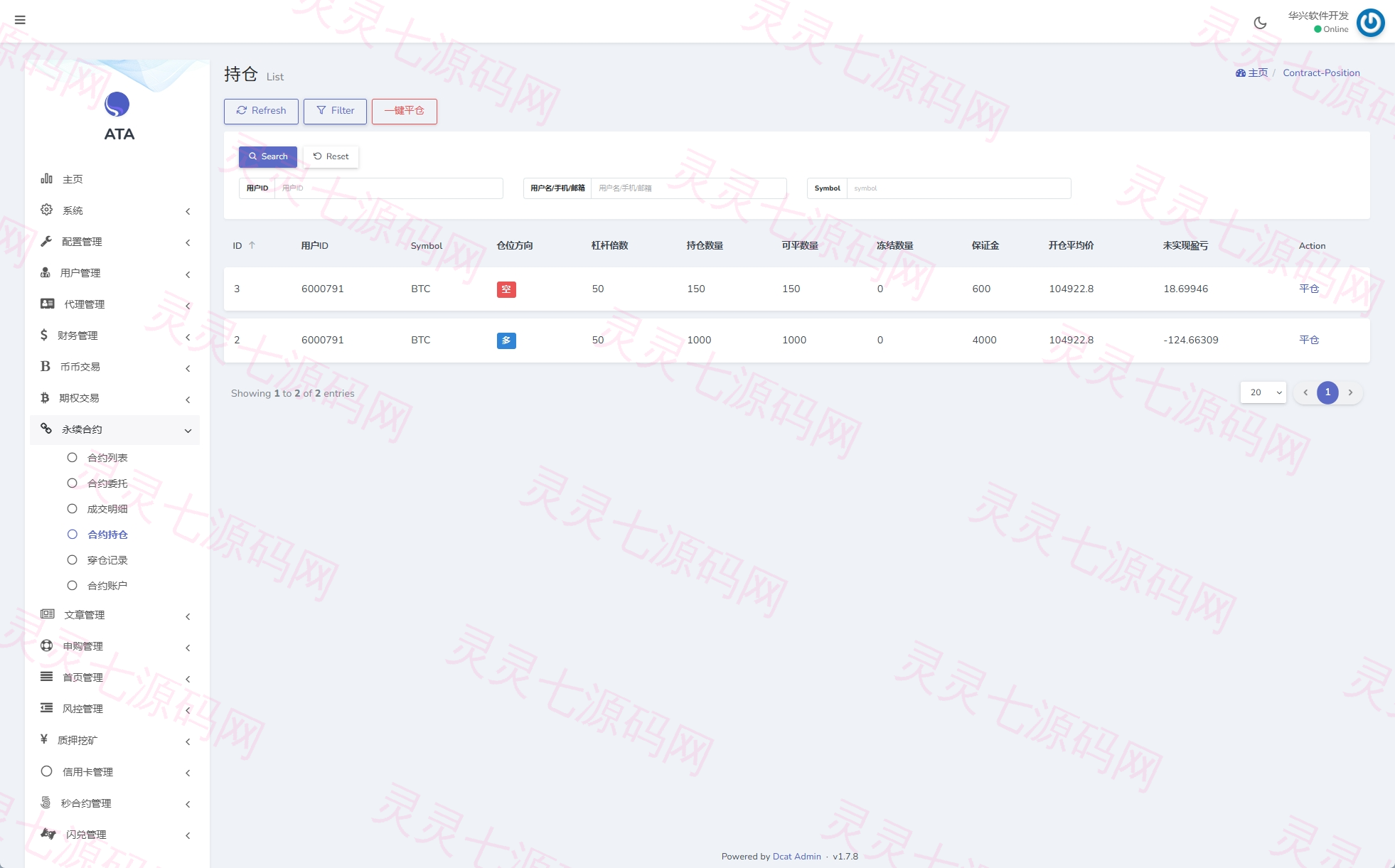The width and height of the screenshot is (1395, 868).
Task: Click the 系统 gear icon
Action: point(47,210)
